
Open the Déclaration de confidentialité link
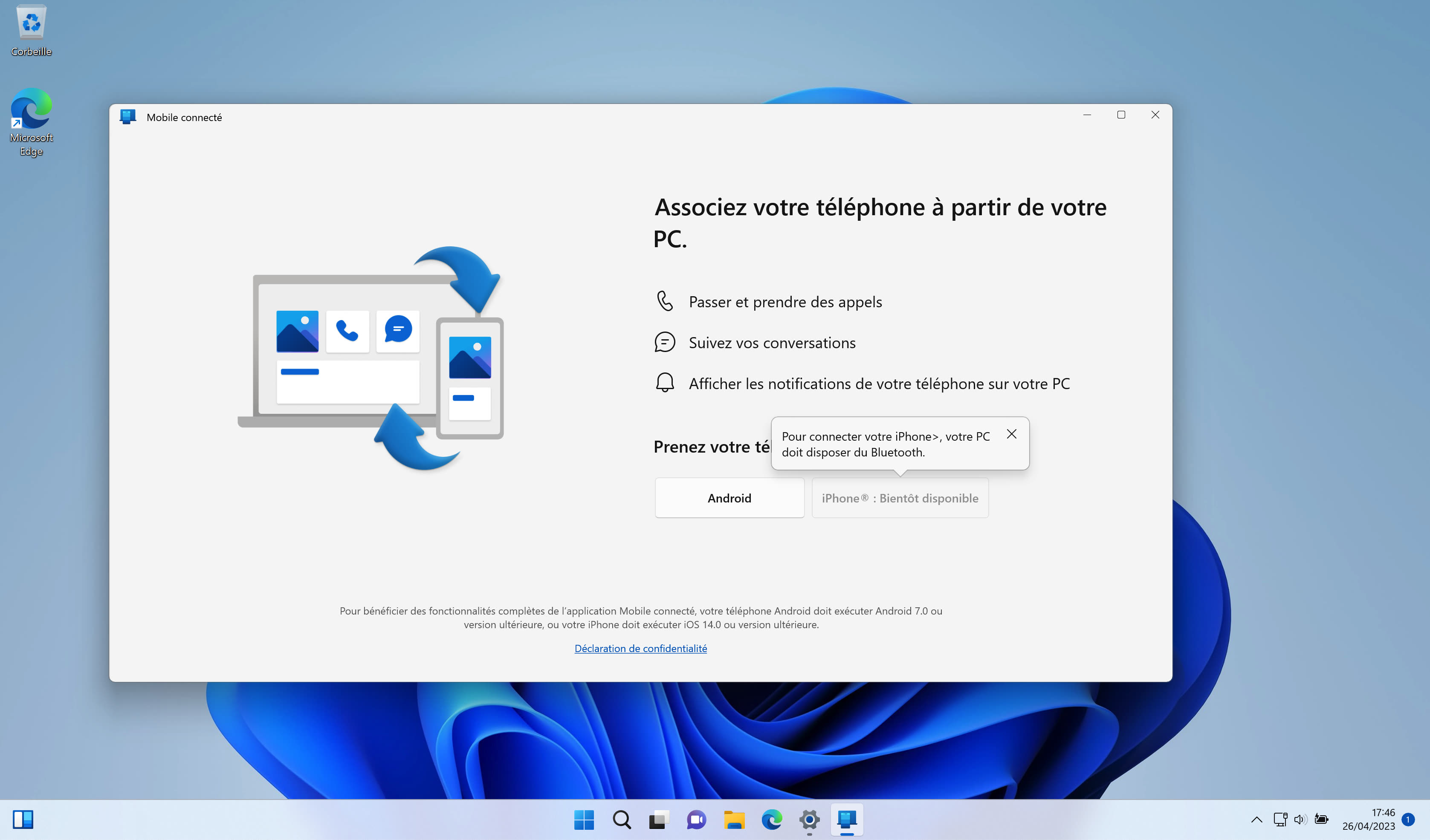coord(640,648)
